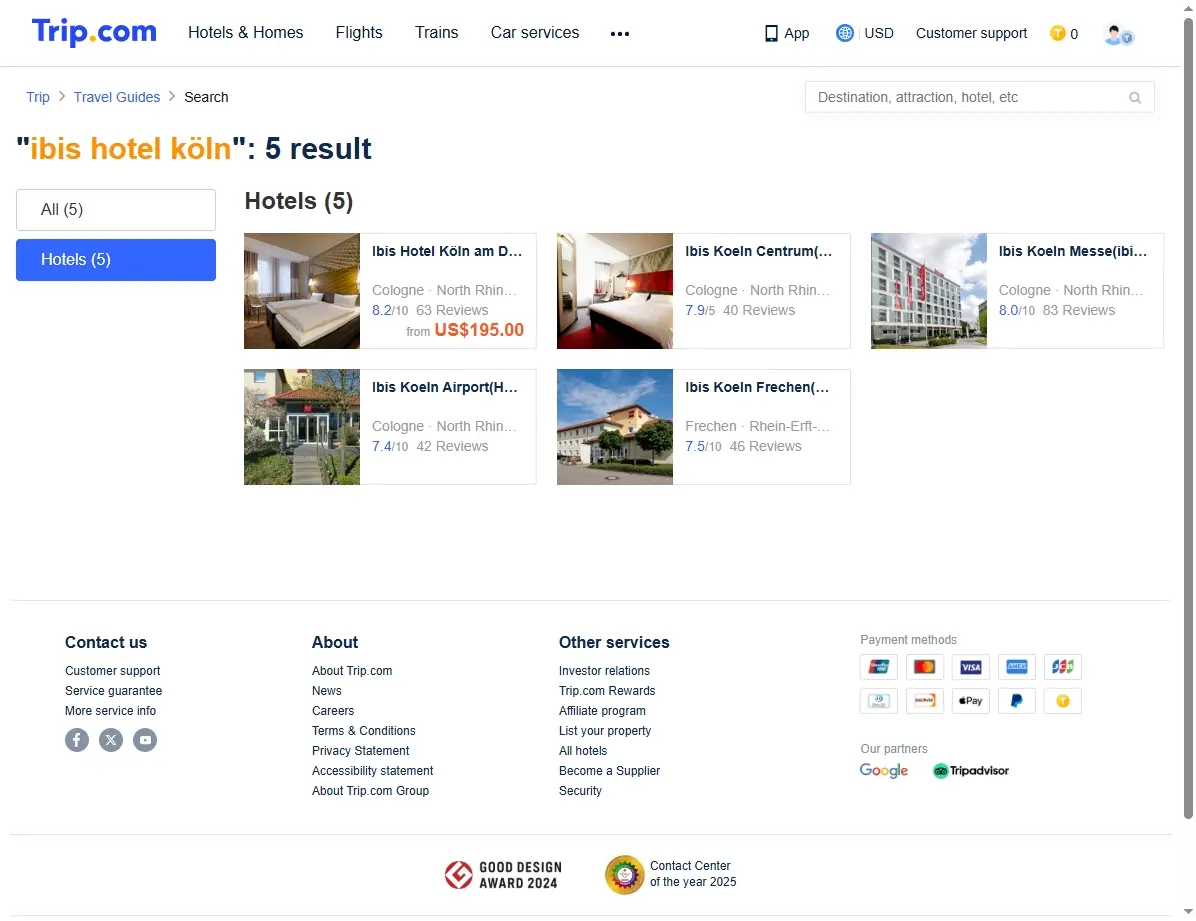Open the YouTube social icon
This screenshot has width=1196, height=921.
point(145,740)
